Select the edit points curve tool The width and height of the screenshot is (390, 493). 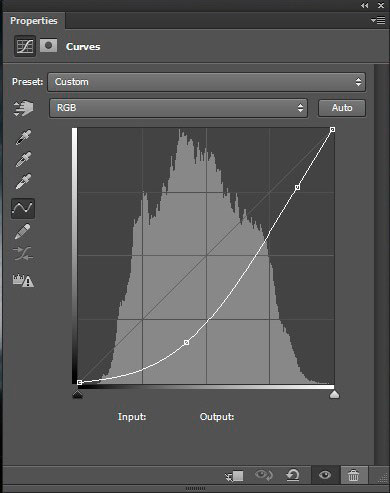pos(23,208)
